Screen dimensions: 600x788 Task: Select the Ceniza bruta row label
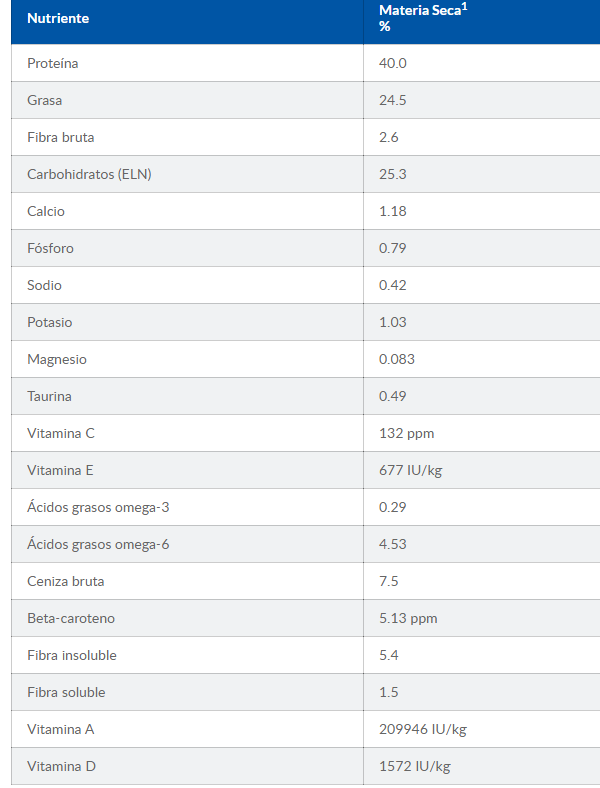(65, 581)
